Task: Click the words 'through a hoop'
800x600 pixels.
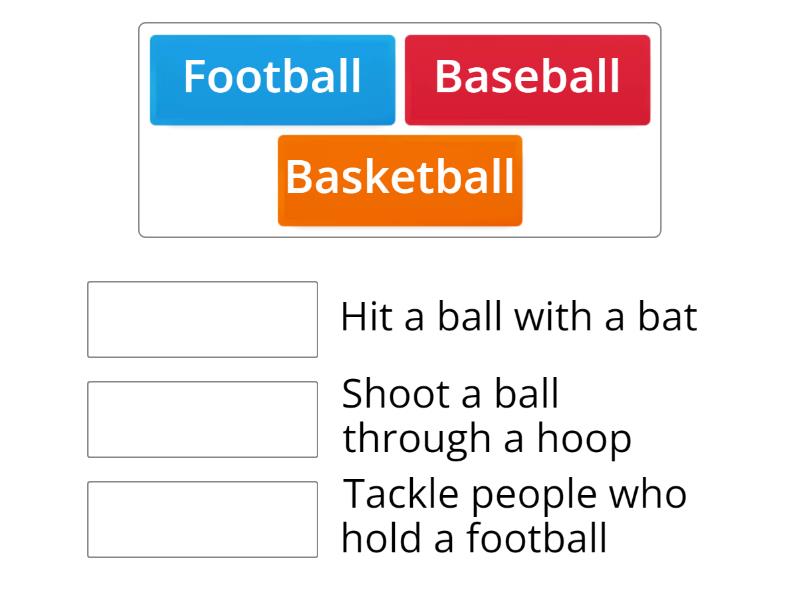Action: [487, 439]
